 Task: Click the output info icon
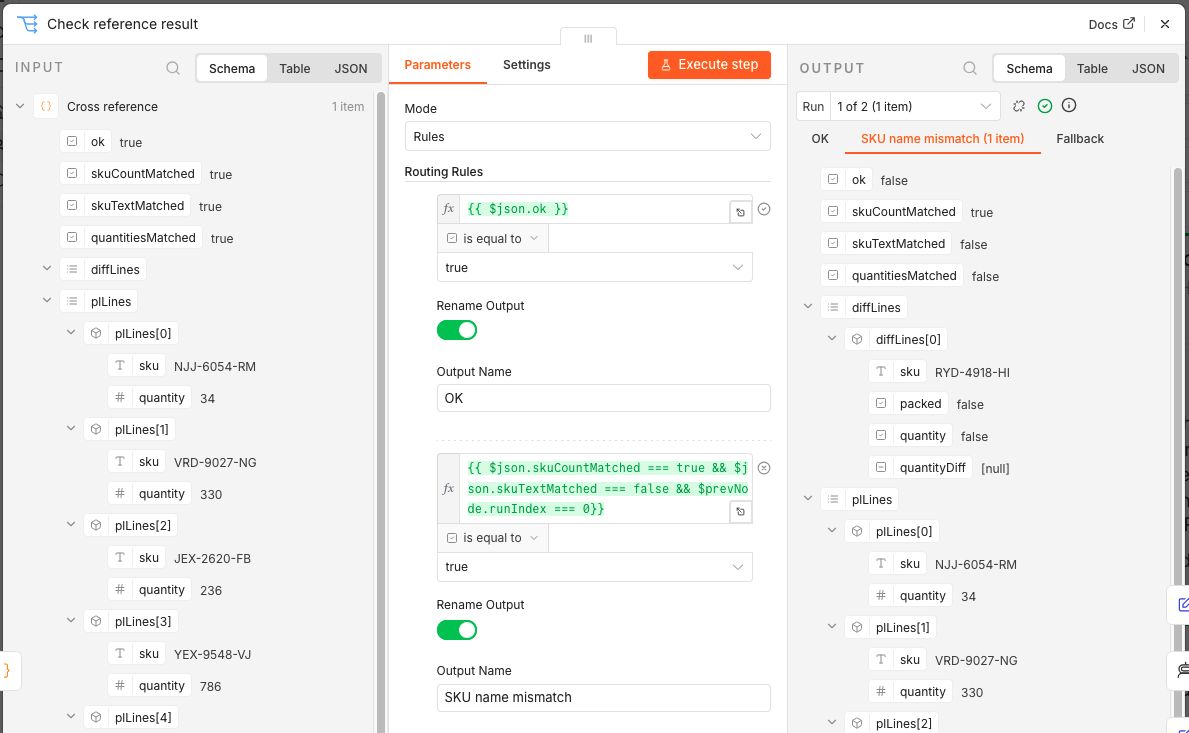1069,105
